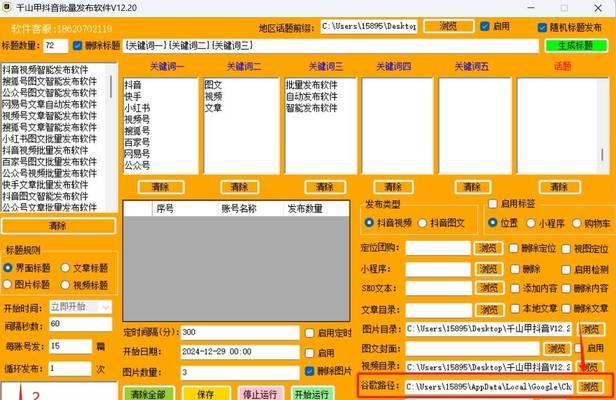Viewport: 616px width, 400px height.
Task: Click the app icon in the title bar
Action: (x=7, y=7)
